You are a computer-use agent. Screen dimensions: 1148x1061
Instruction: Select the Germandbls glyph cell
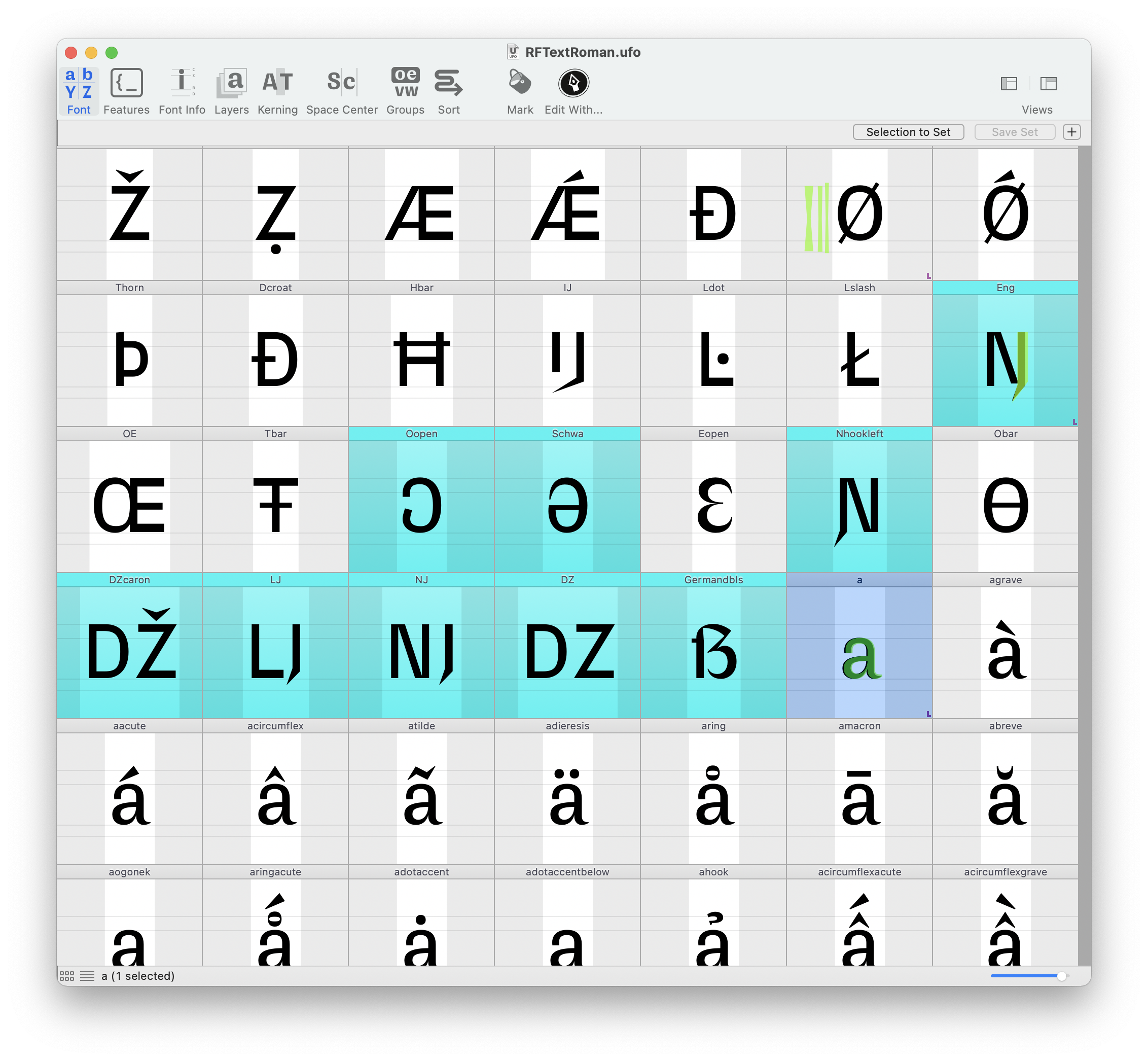713,652
